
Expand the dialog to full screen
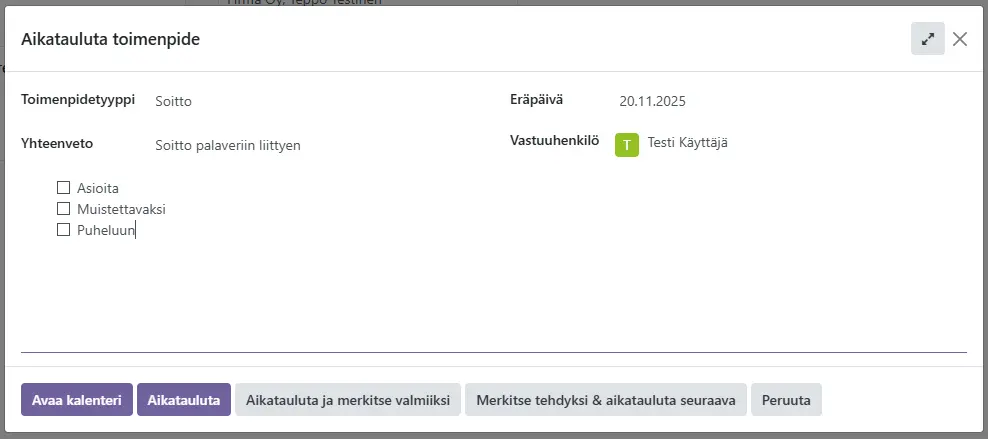tap(927, 39)
